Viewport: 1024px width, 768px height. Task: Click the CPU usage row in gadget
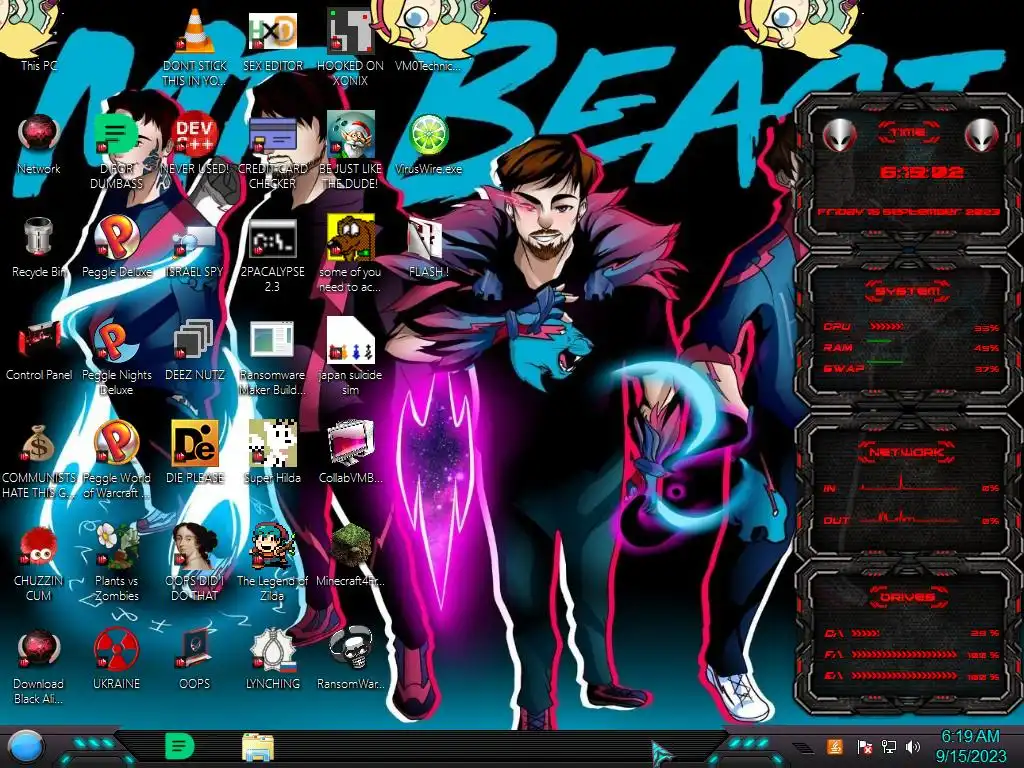(912, 327)
